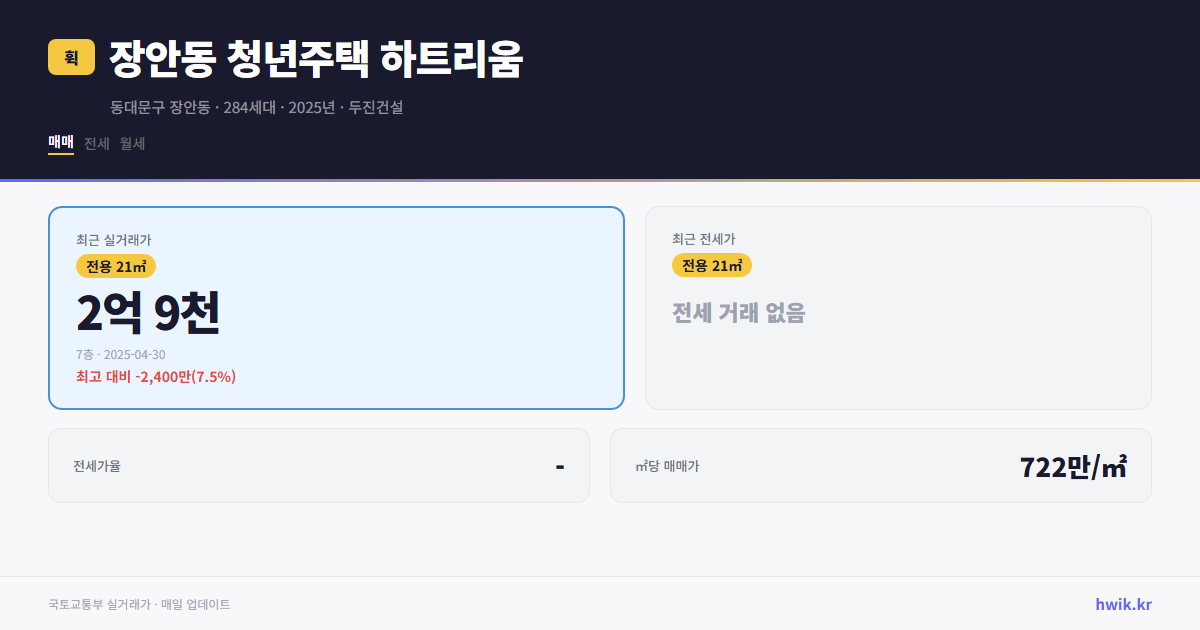
Task: Select the active 매매 tab
Action: 59,143
